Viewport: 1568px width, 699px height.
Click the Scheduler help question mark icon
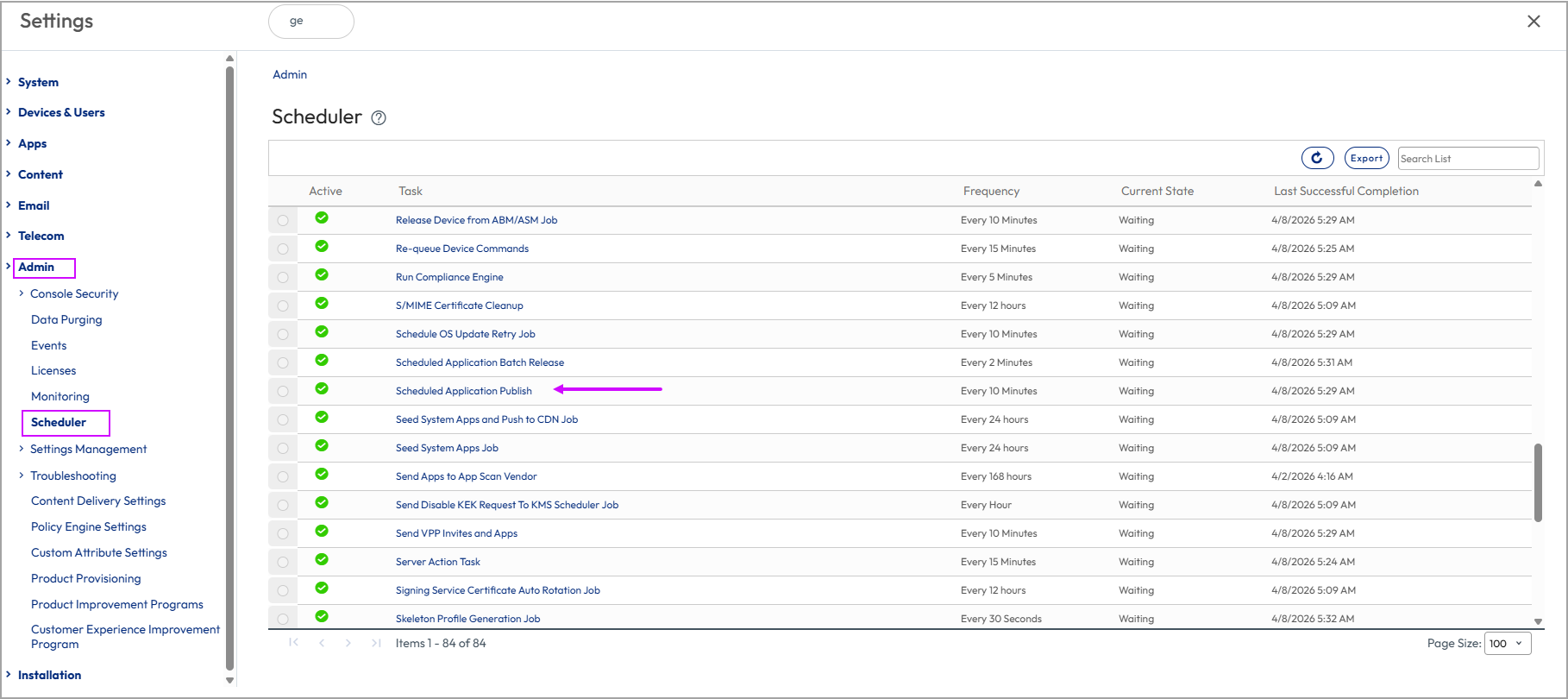coord(379,118)
